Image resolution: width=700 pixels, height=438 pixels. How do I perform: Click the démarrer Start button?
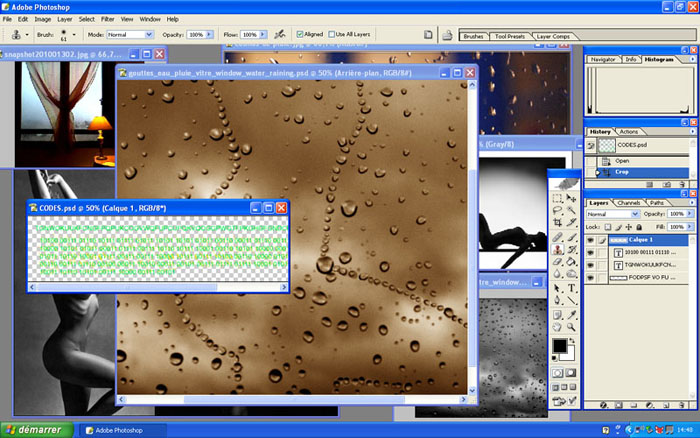36,430
